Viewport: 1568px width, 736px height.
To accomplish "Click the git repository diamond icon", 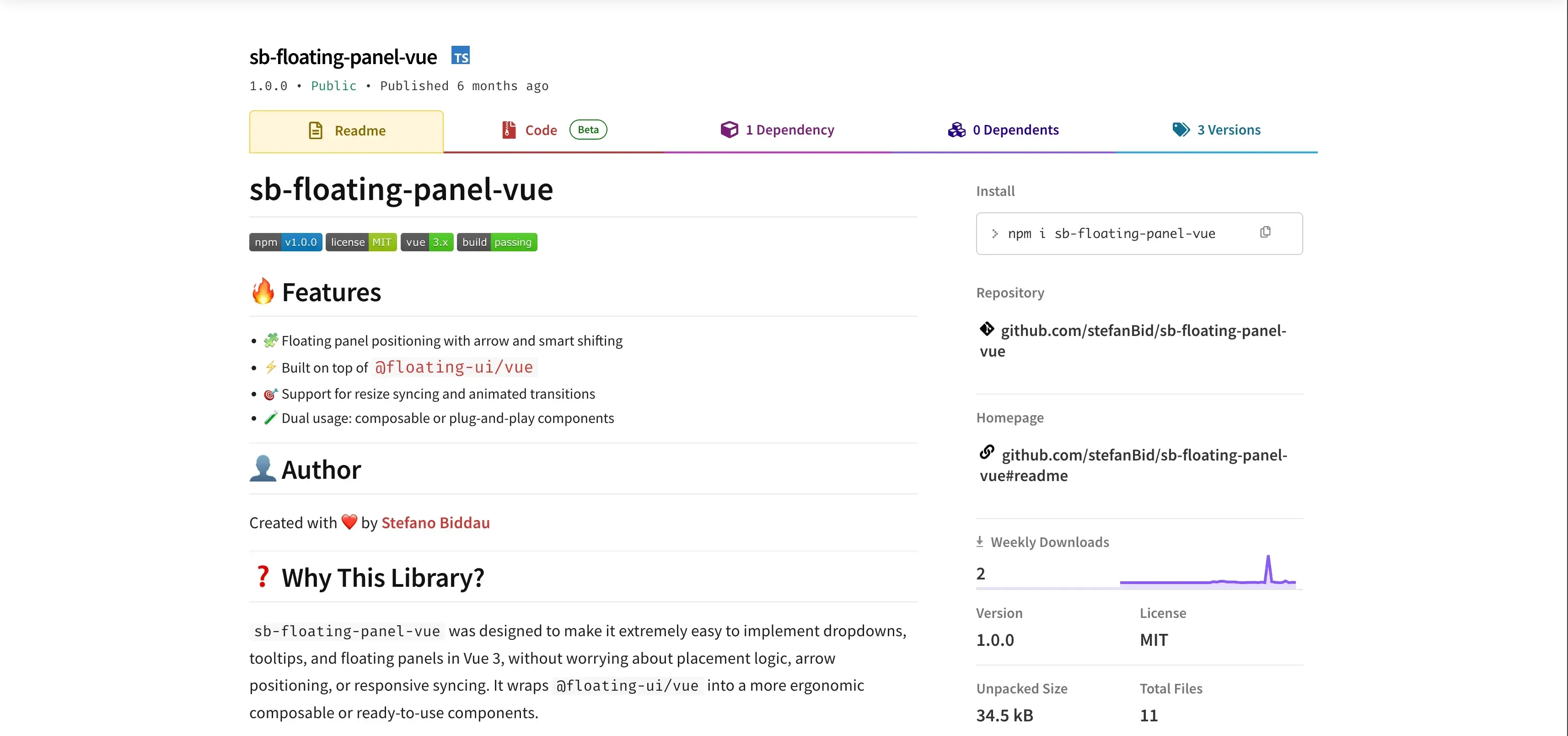I will tap(987, 329).
